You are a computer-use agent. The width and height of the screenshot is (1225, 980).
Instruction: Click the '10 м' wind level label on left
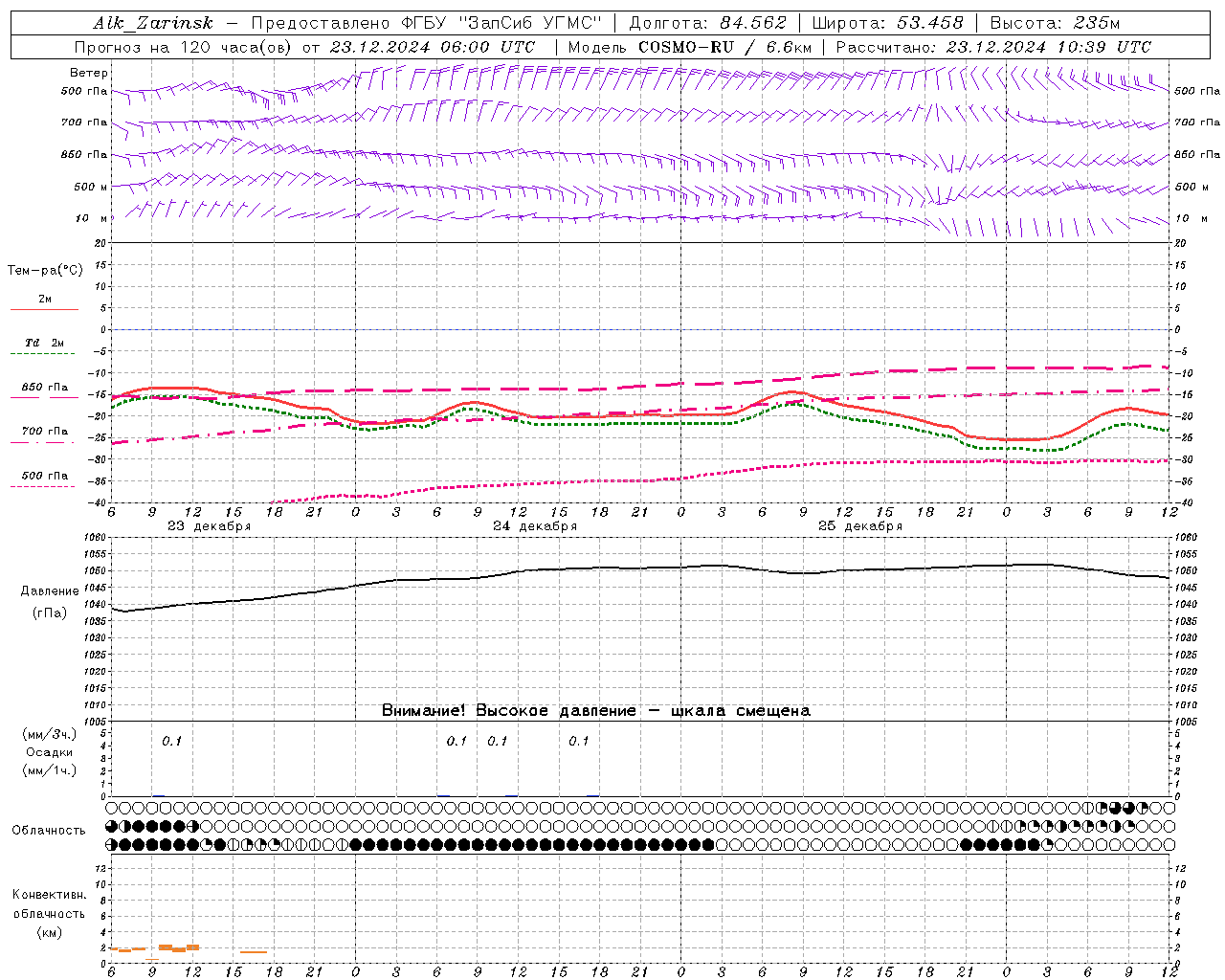pyautogui.click(x=92, y=218)
